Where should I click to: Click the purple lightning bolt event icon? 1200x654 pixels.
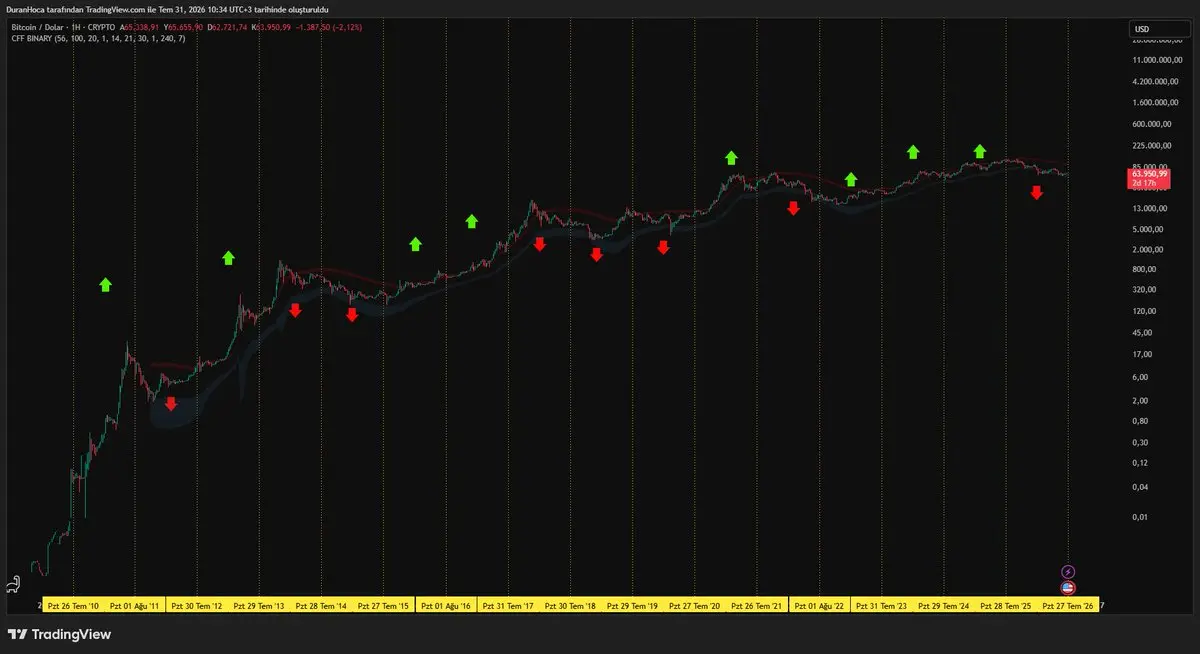click(x=1068, y=572)
